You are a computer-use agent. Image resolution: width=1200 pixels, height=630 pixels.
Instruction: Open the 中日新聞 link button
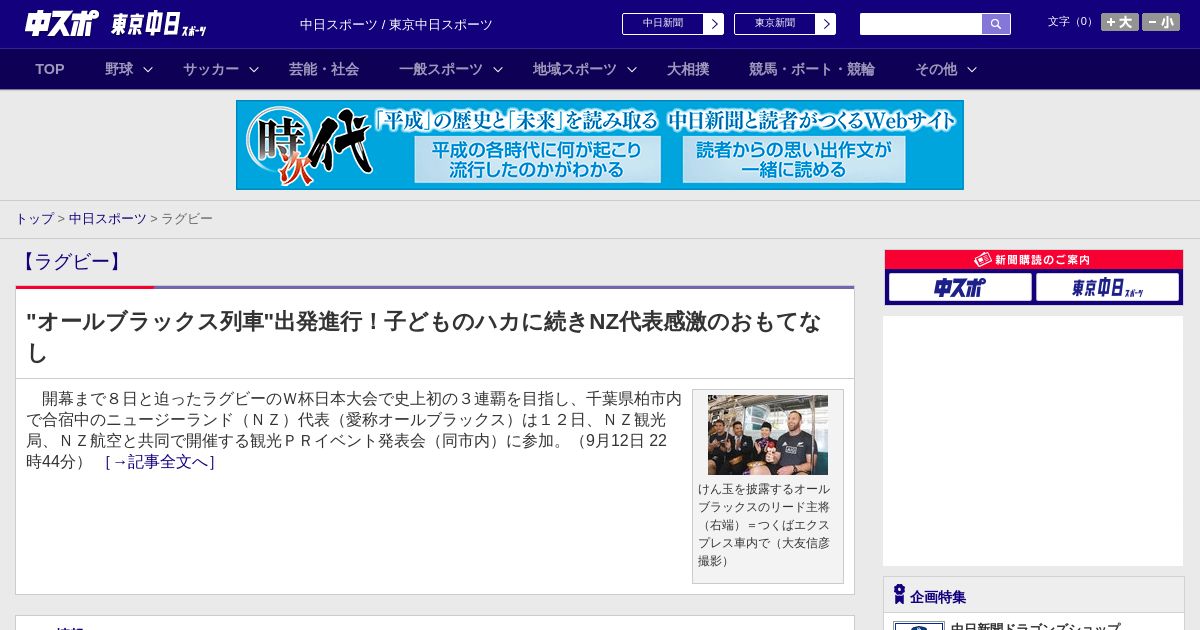(x=663, y=24)
